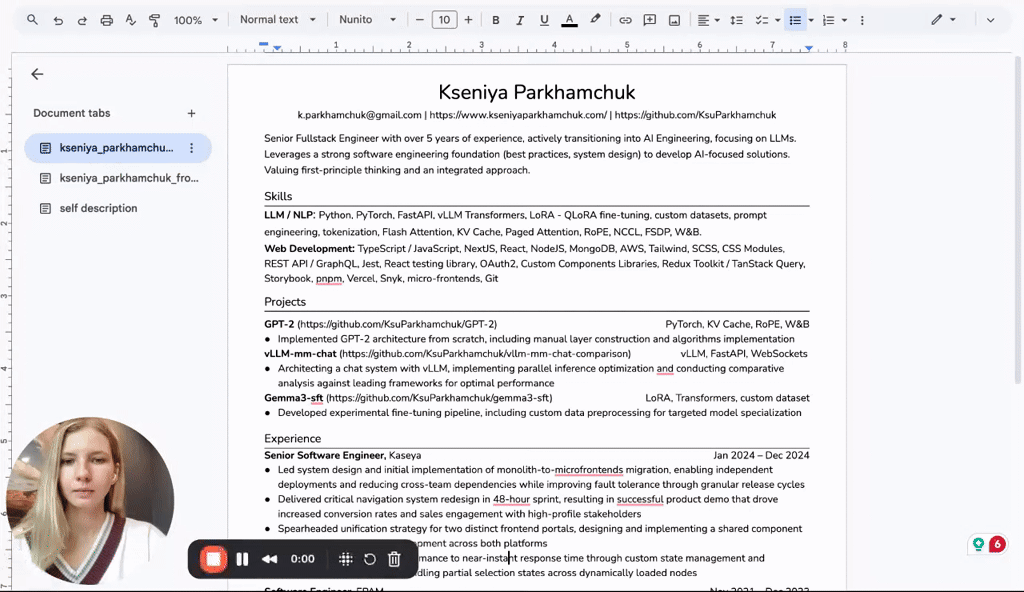Insert a link using the toolbar icon

click(x=624, y=19)
